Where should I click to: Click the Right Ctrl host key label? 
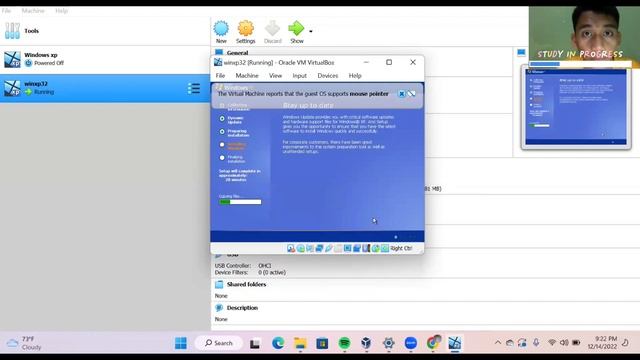pos(401,248)
